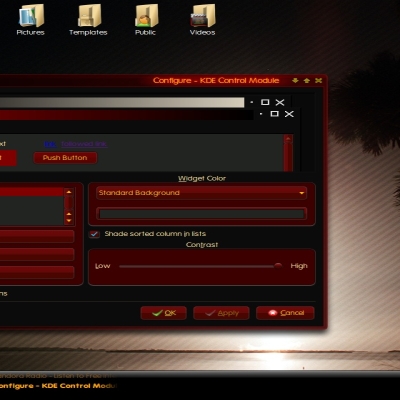Click maximize square in the inactive preview titlebar
This screenshot has width=400, height=400.
click(x=265, y=102)
